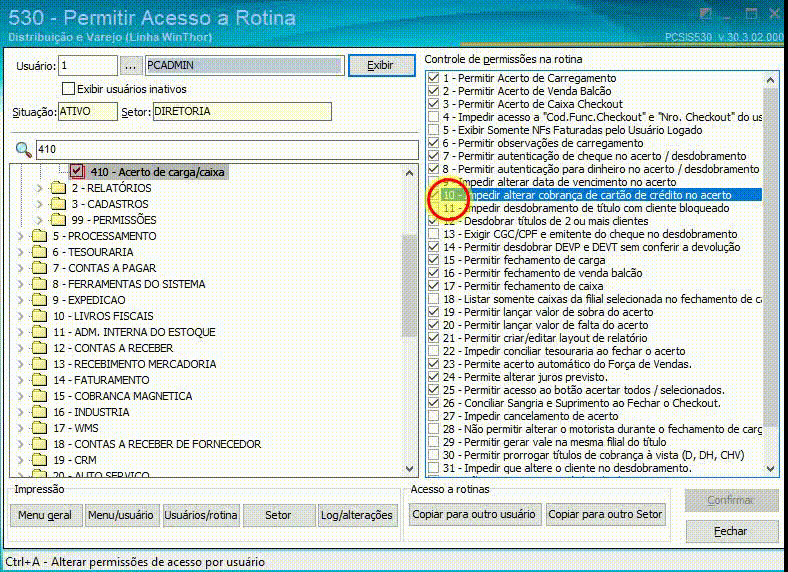This screenshot has width=788, height=572.
Task: Expand the 99 - PERMISSÕES node
Action: (39, 220)
